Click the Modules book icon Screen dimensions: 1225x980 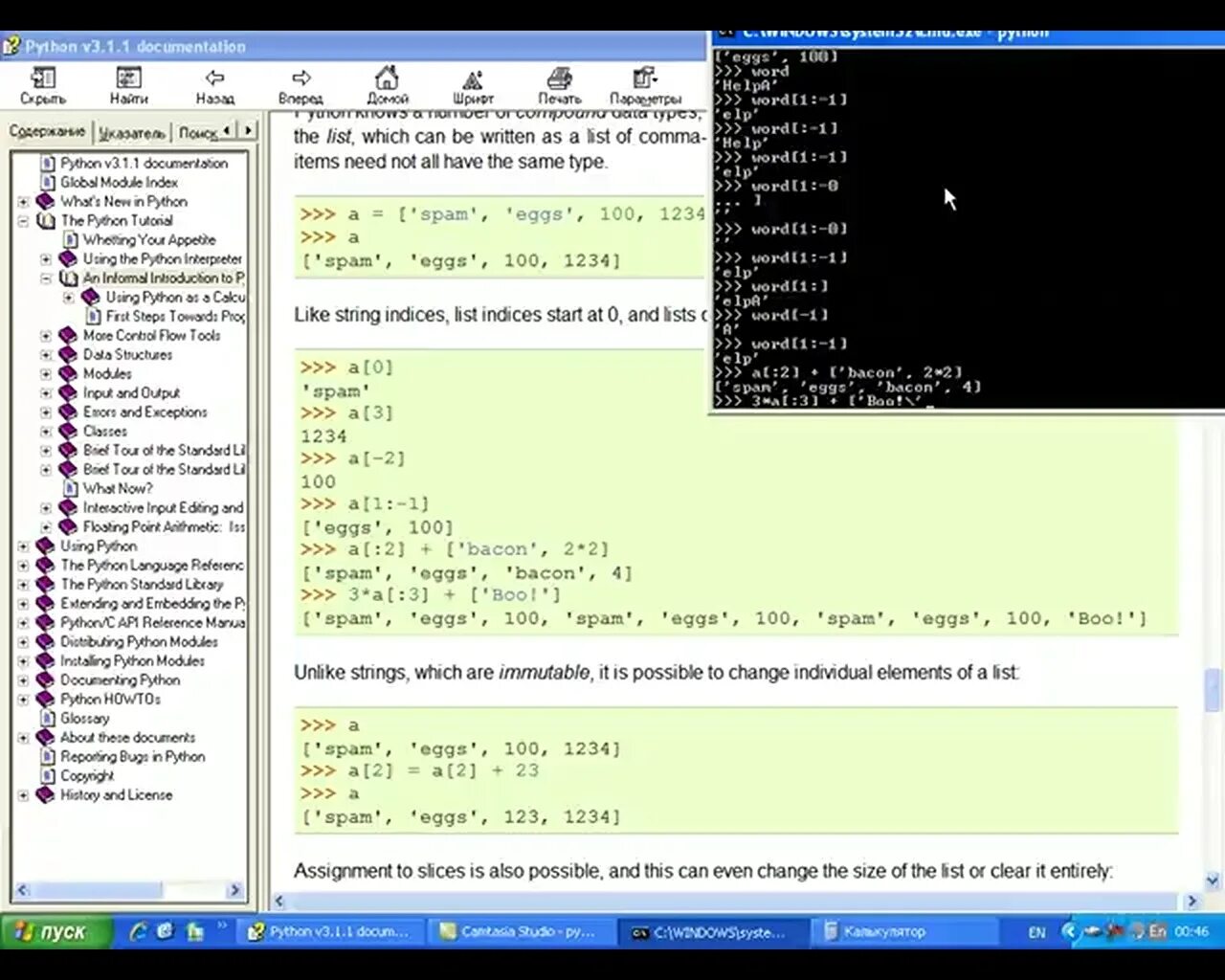[x=68, y=373]
